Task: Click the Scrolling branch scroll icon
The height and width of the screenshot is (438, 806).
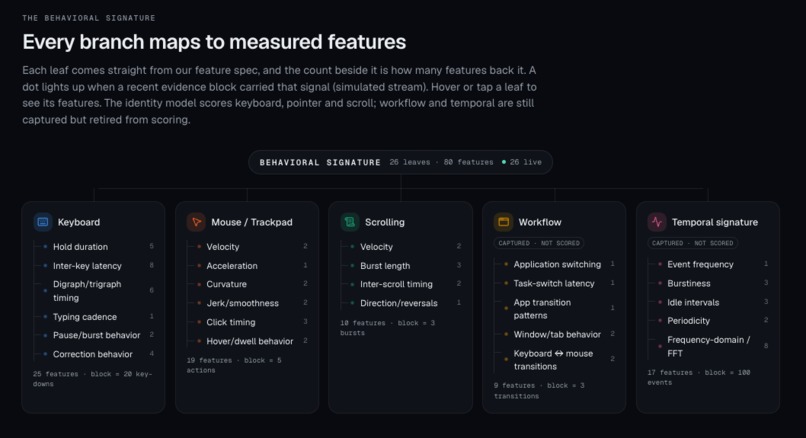Action: (350, 222)
